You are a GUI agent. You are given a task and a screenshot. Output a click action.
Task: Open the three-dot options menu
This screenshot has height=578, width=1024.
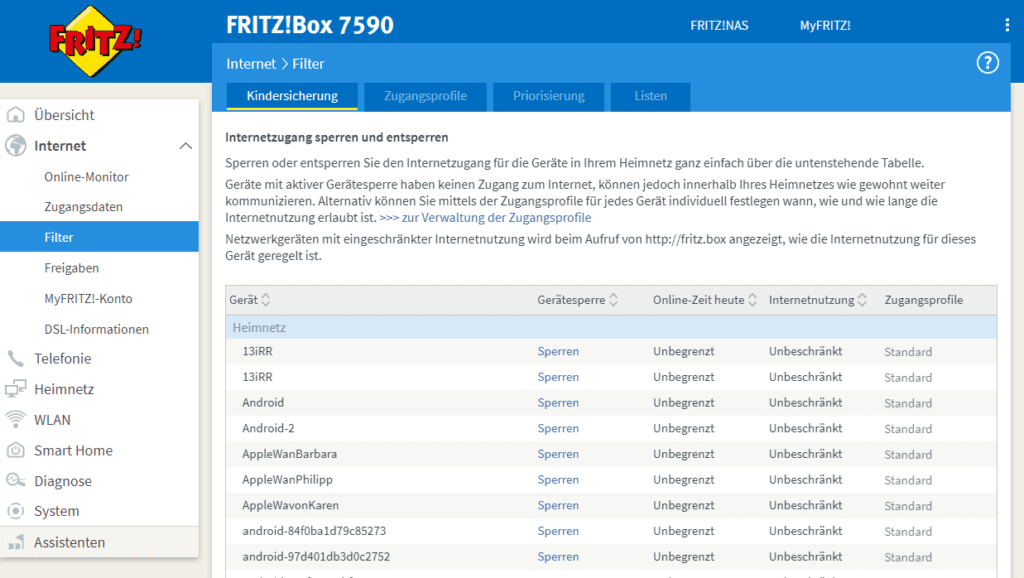pos(1006,25)
